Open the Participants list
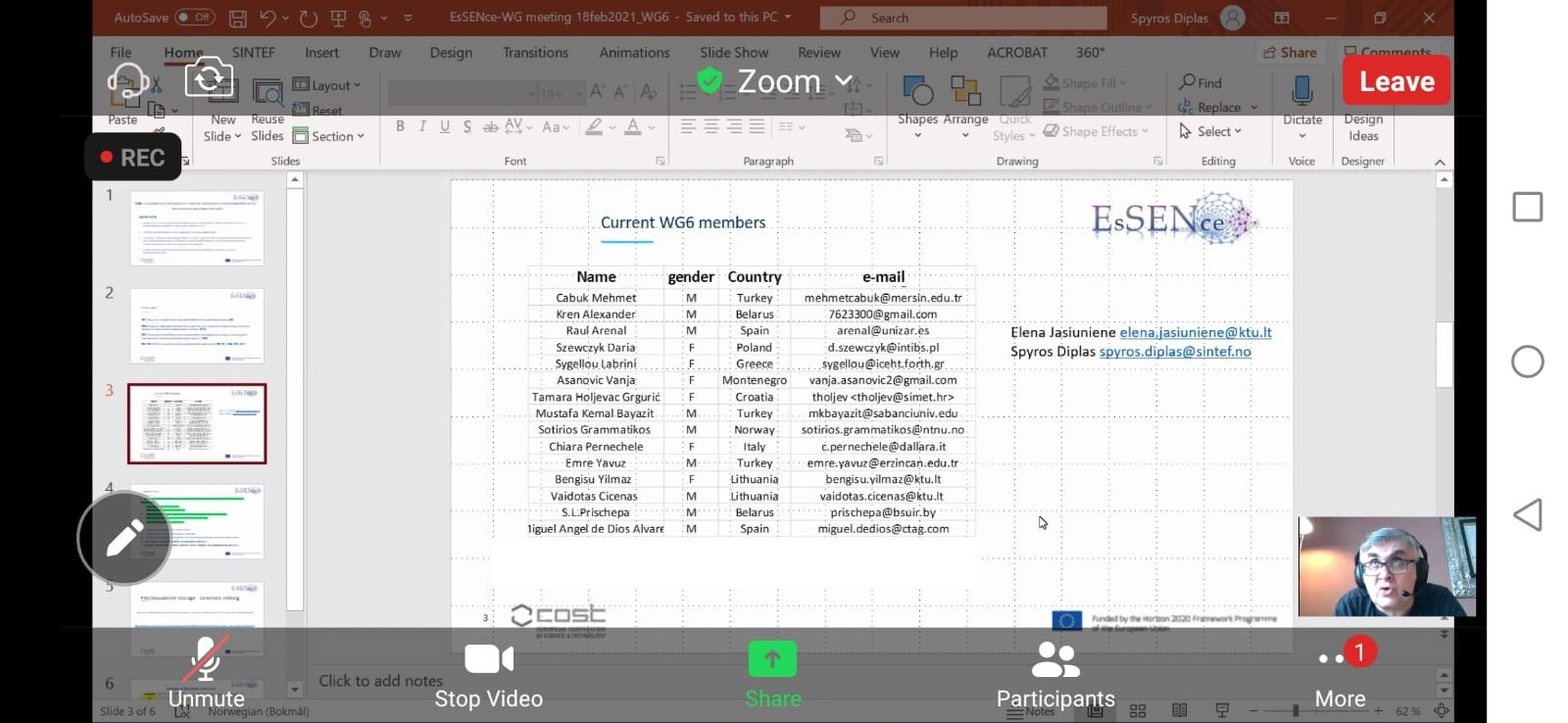Image resolution: width=1568 pixels, height=723 pixels. (1055, 674)
